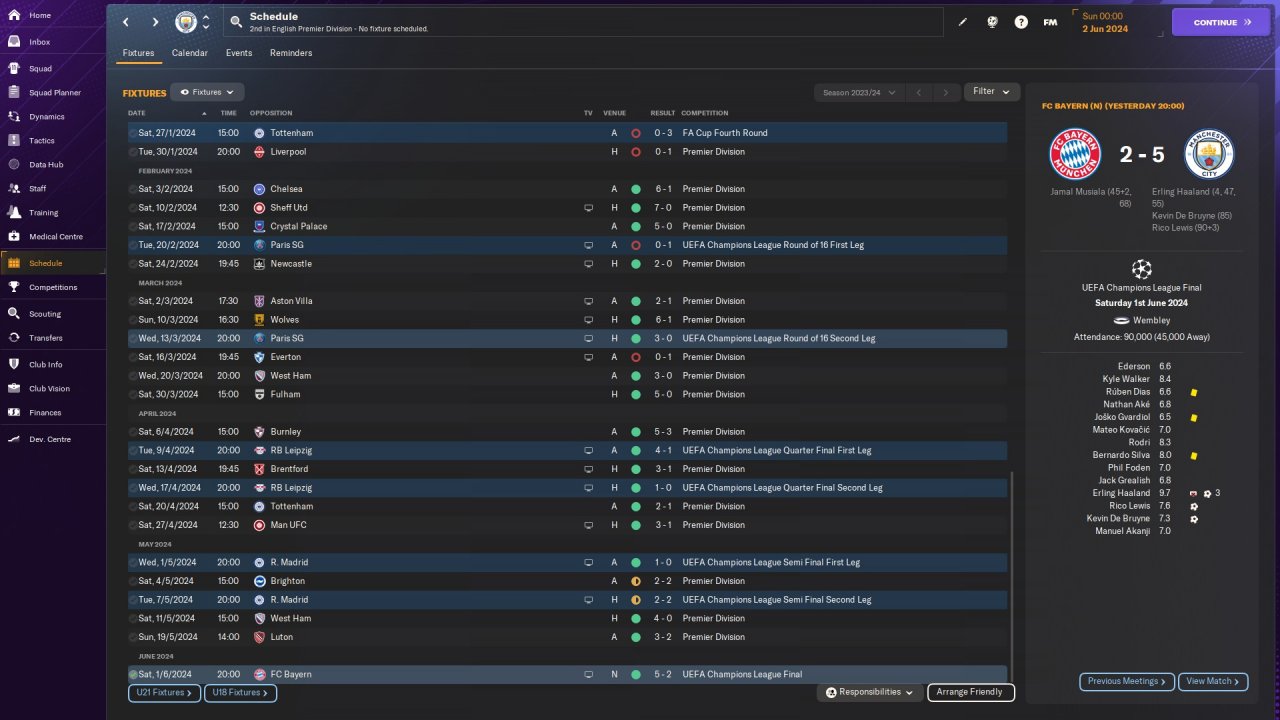The image size is (1280, 720).
Task: Toggle reminder circle for Liverpool 30/1/2024 fixture
Action: coord(133,152)
